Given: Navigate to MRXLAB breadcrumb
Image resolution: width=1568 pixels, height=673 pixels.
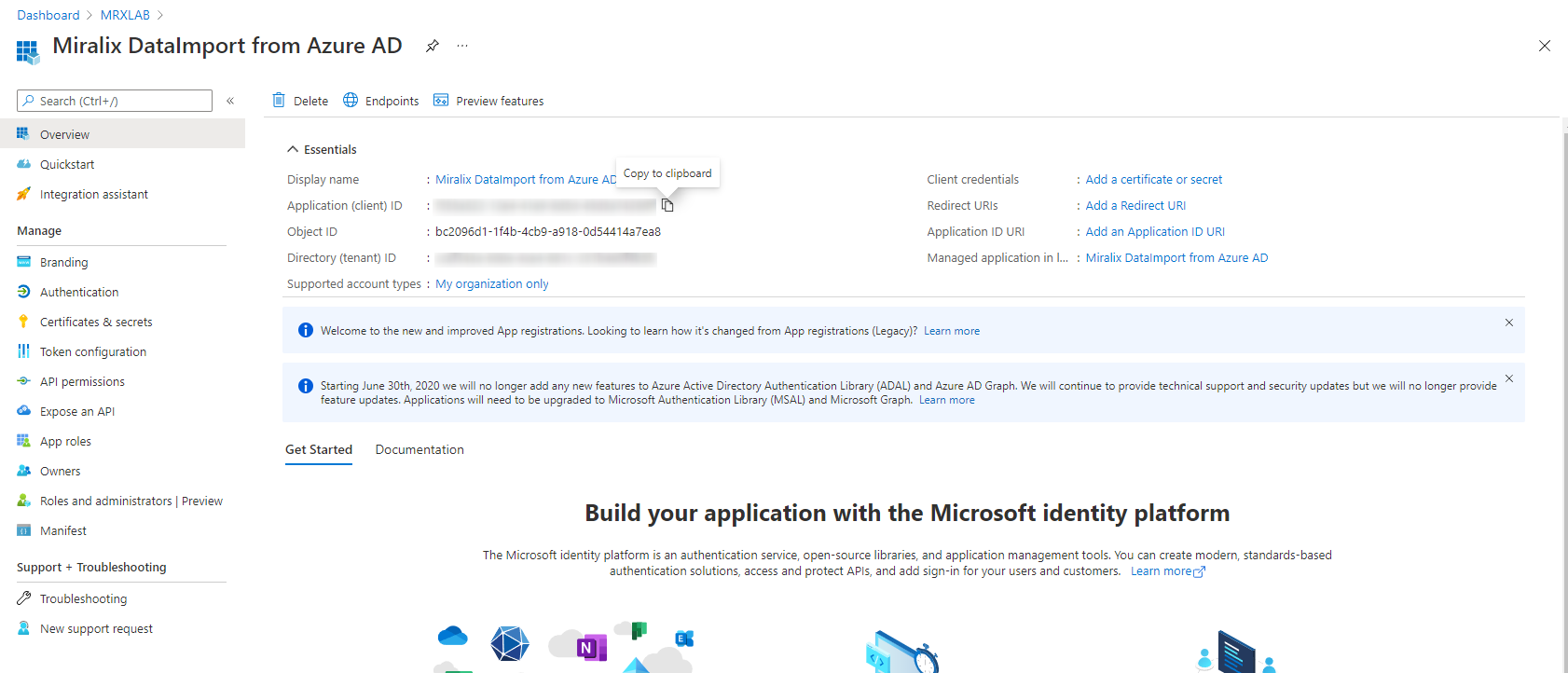Looking at the screenshot, I should (x=125, y=15).
